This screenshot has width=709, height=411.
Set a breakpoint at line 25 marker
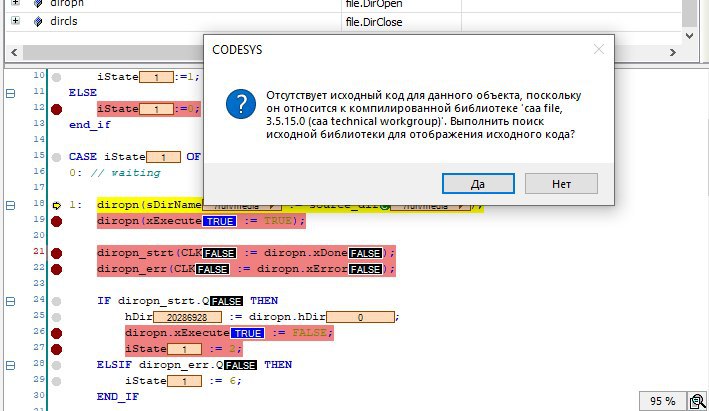(57, 317)
